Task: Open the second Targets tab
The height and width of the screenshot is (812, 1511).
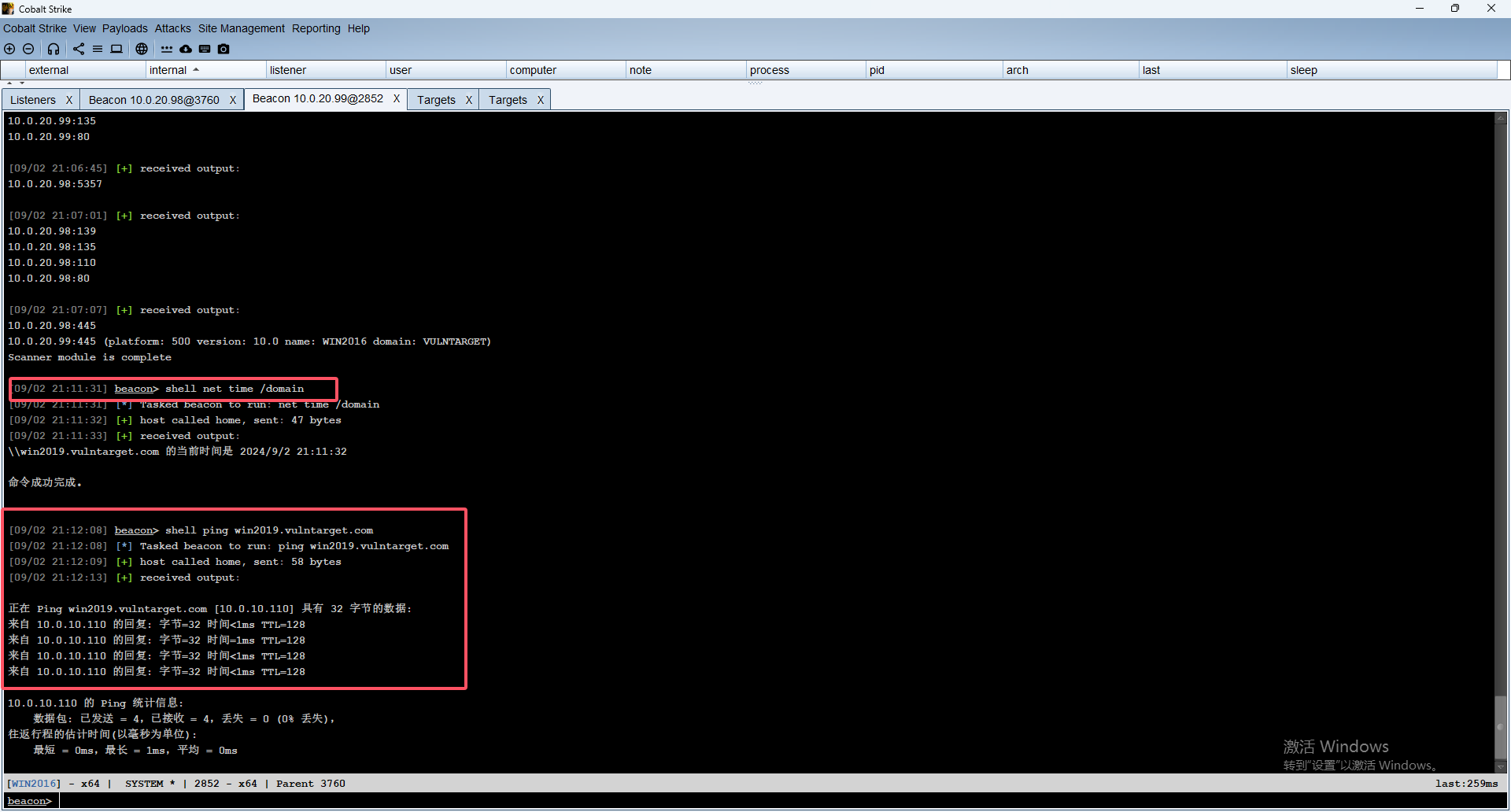Action: (x=508, y=100)
